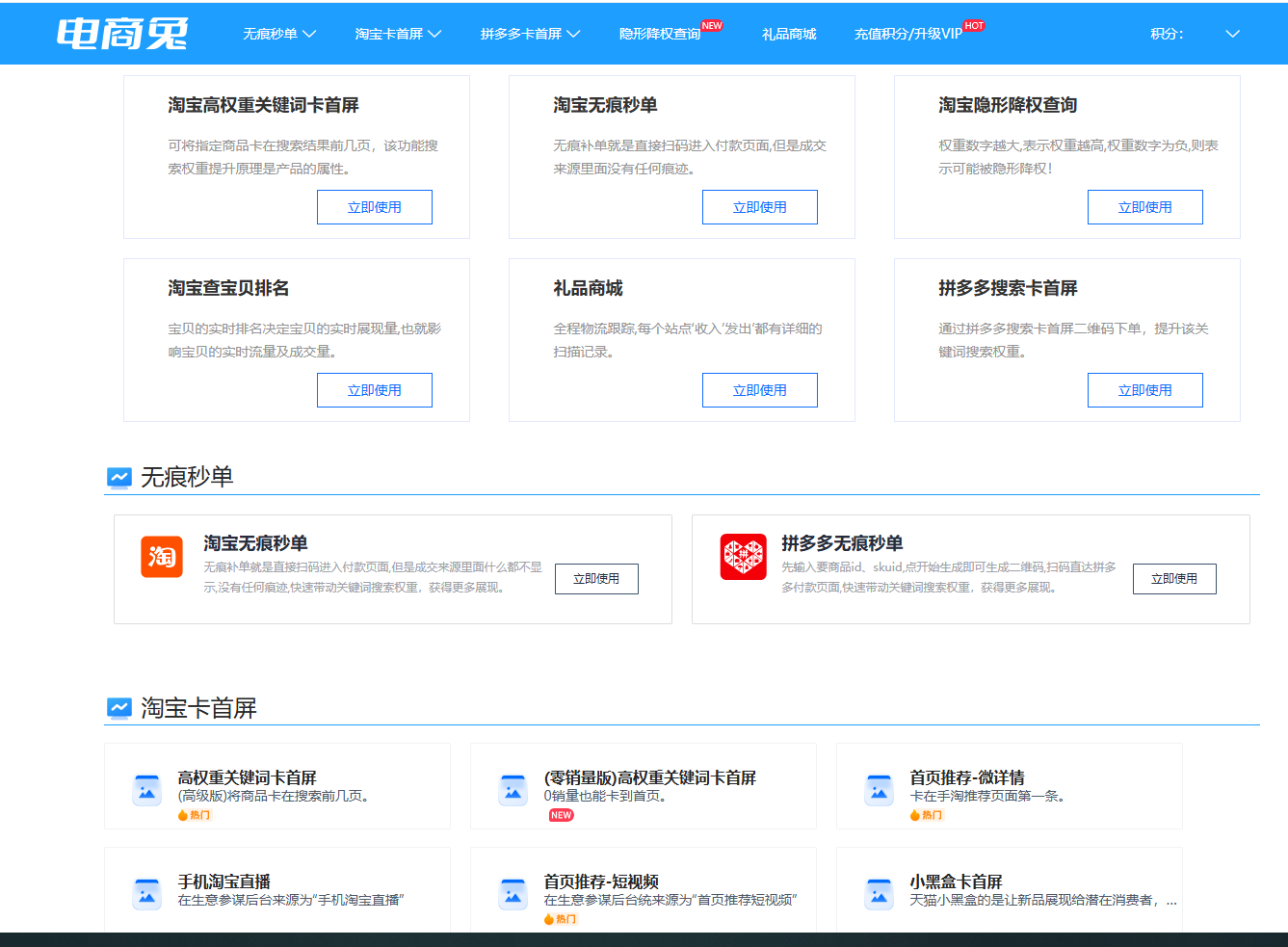Click the Taobao orange icon
1288x947 pixels.
point(162,557)
